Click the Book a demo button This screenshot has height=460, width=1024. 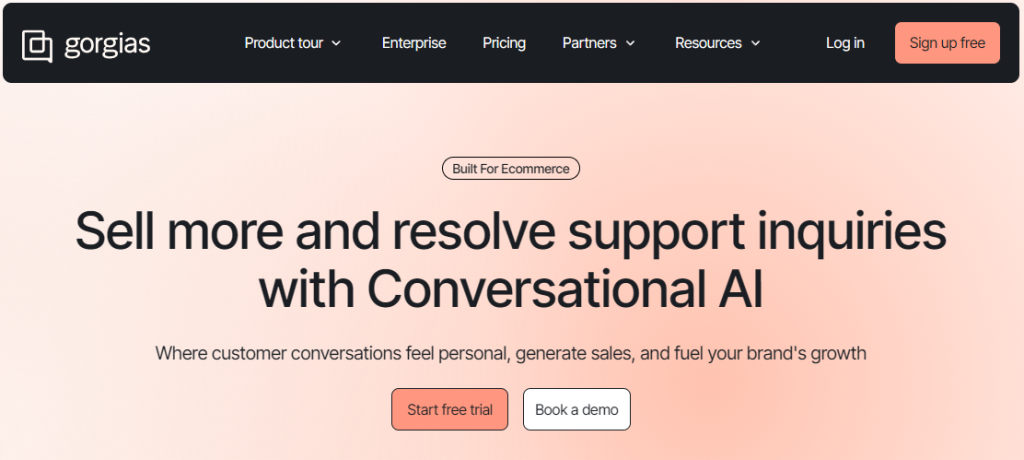pyautogui.click(x=577, y=409)
